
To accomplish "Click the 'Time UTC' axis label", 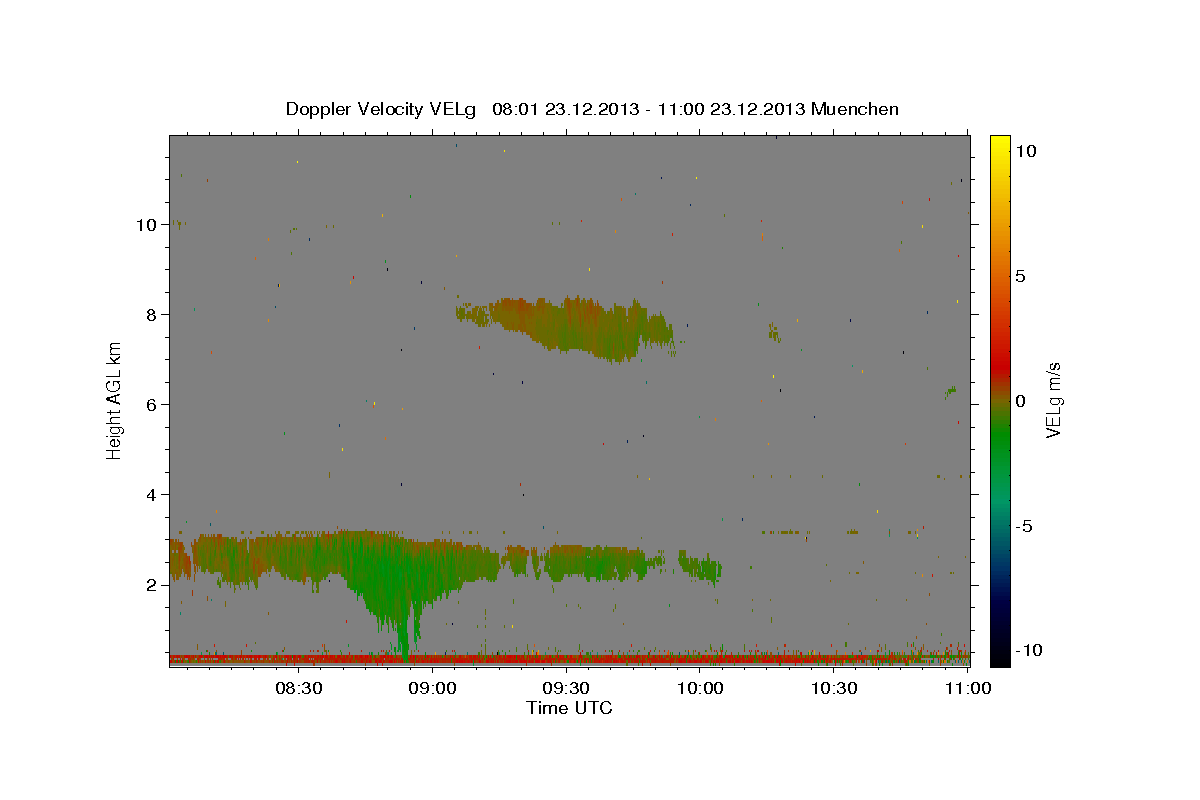I will [569, 708].
